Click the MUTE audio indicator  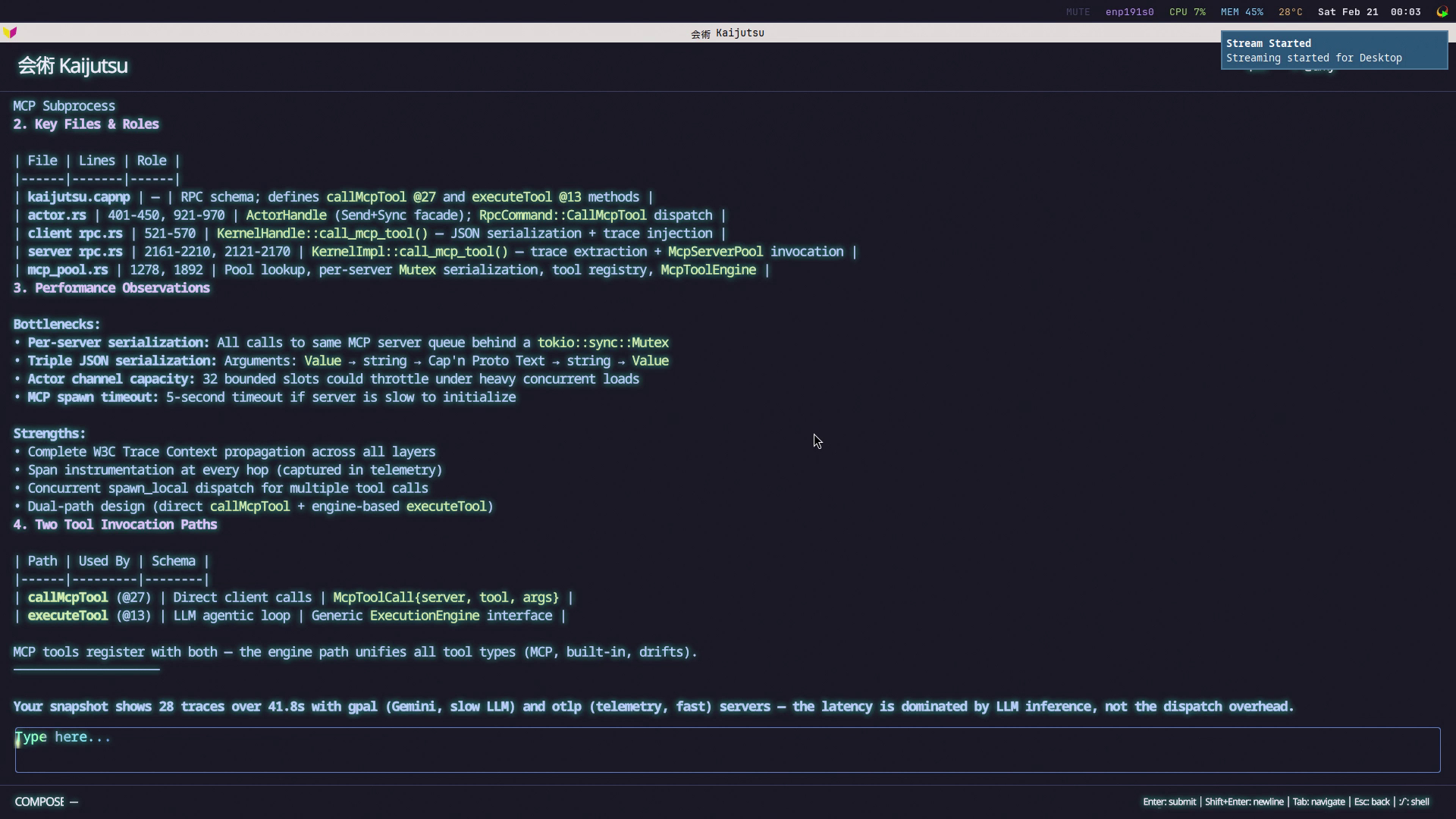click(x=1078, y=12)
